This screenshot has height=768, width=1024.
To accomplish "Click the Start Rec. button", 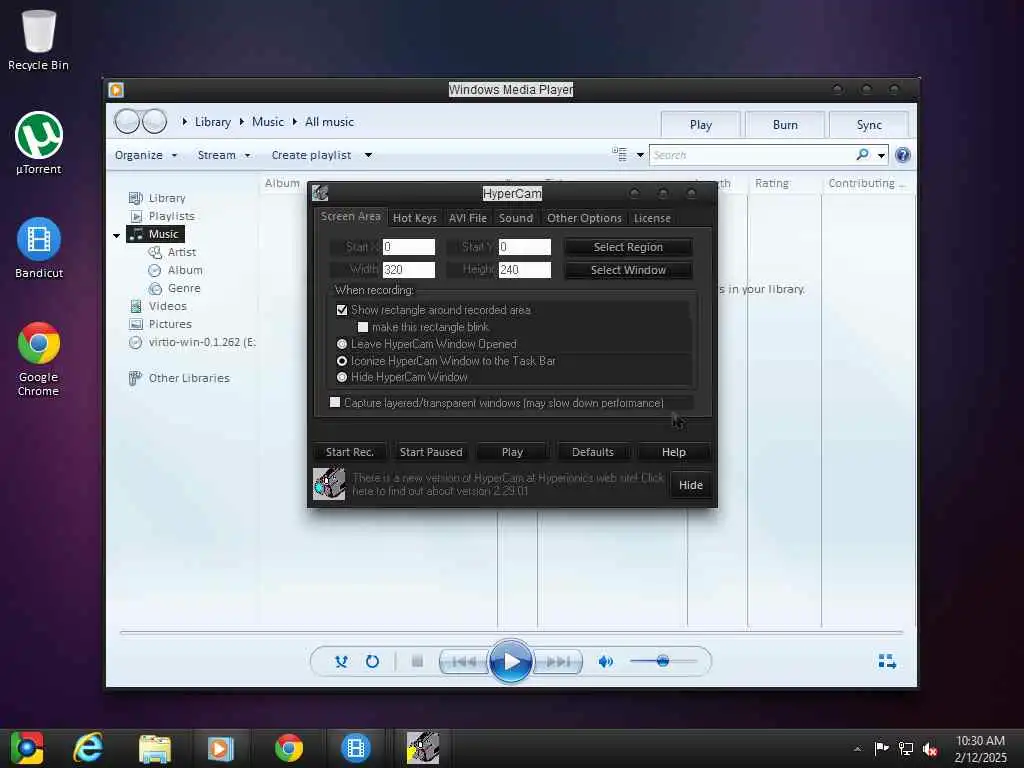I will [x=349, y=452].
